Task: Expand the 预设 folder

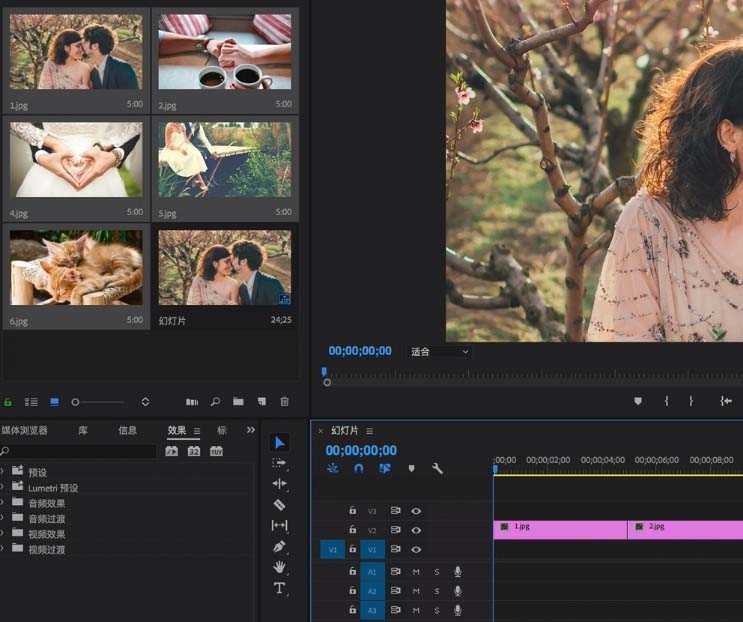Action: pos(2,472)
